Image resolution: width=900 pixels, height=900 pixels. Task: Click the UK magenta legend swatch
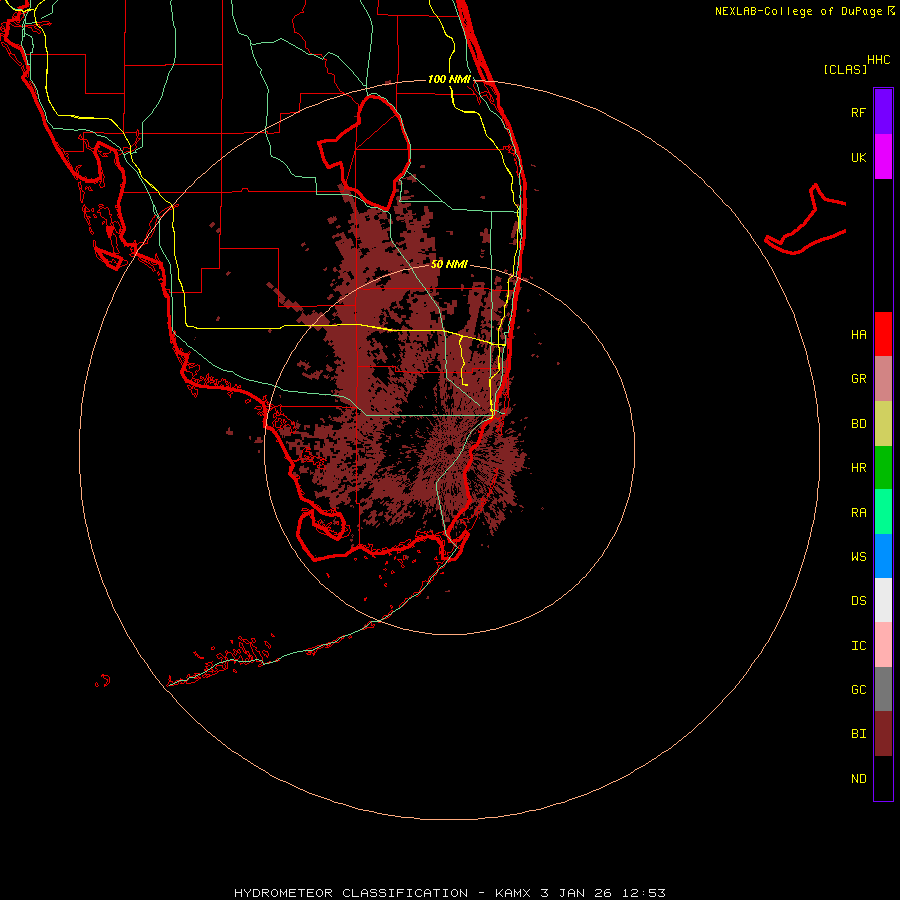[883, 156]
